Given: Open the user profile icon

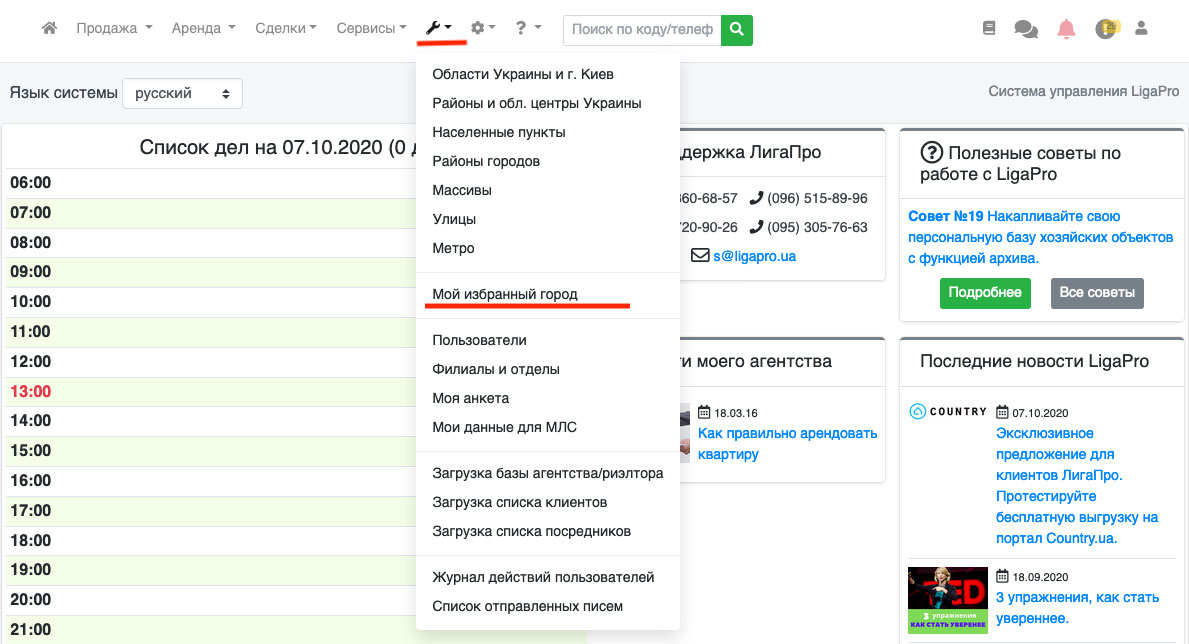Looking at the screenshot, I should tap(1141, 29).
